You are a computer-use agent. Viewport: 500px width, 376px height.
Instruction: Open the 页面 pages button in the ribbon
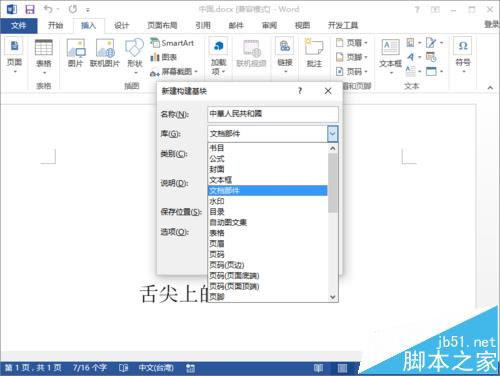(14, 55)
